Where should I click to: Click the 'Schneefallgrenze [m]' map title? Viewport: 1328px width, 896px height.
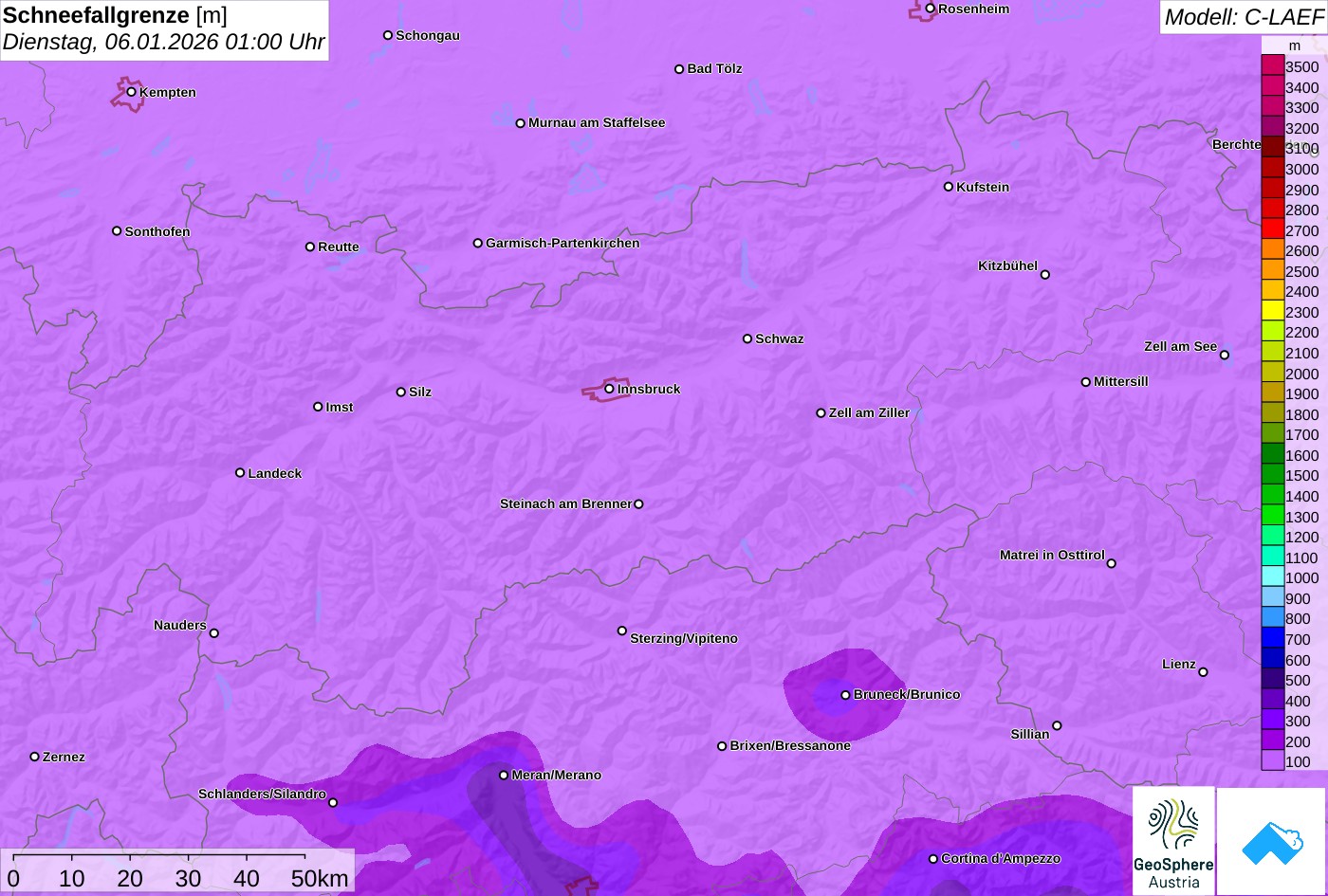click(115, 15)
